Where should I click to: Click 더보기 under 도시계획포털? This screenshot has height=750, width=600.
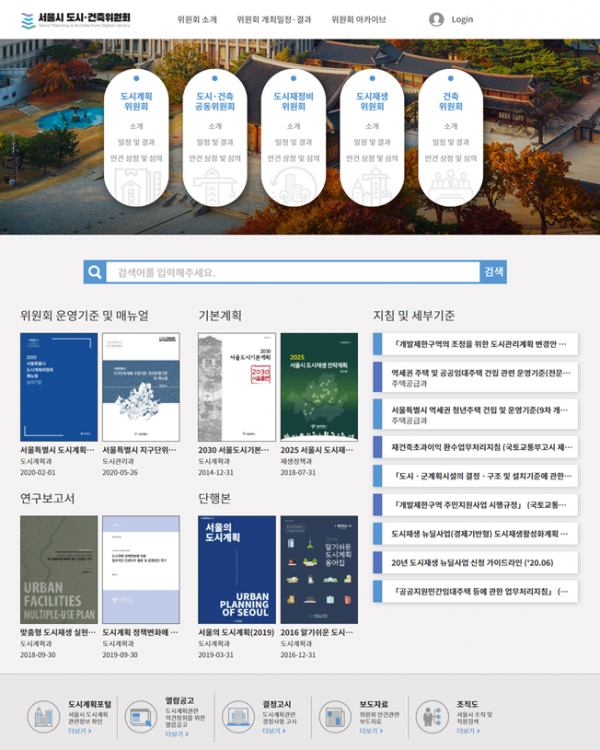79,731
